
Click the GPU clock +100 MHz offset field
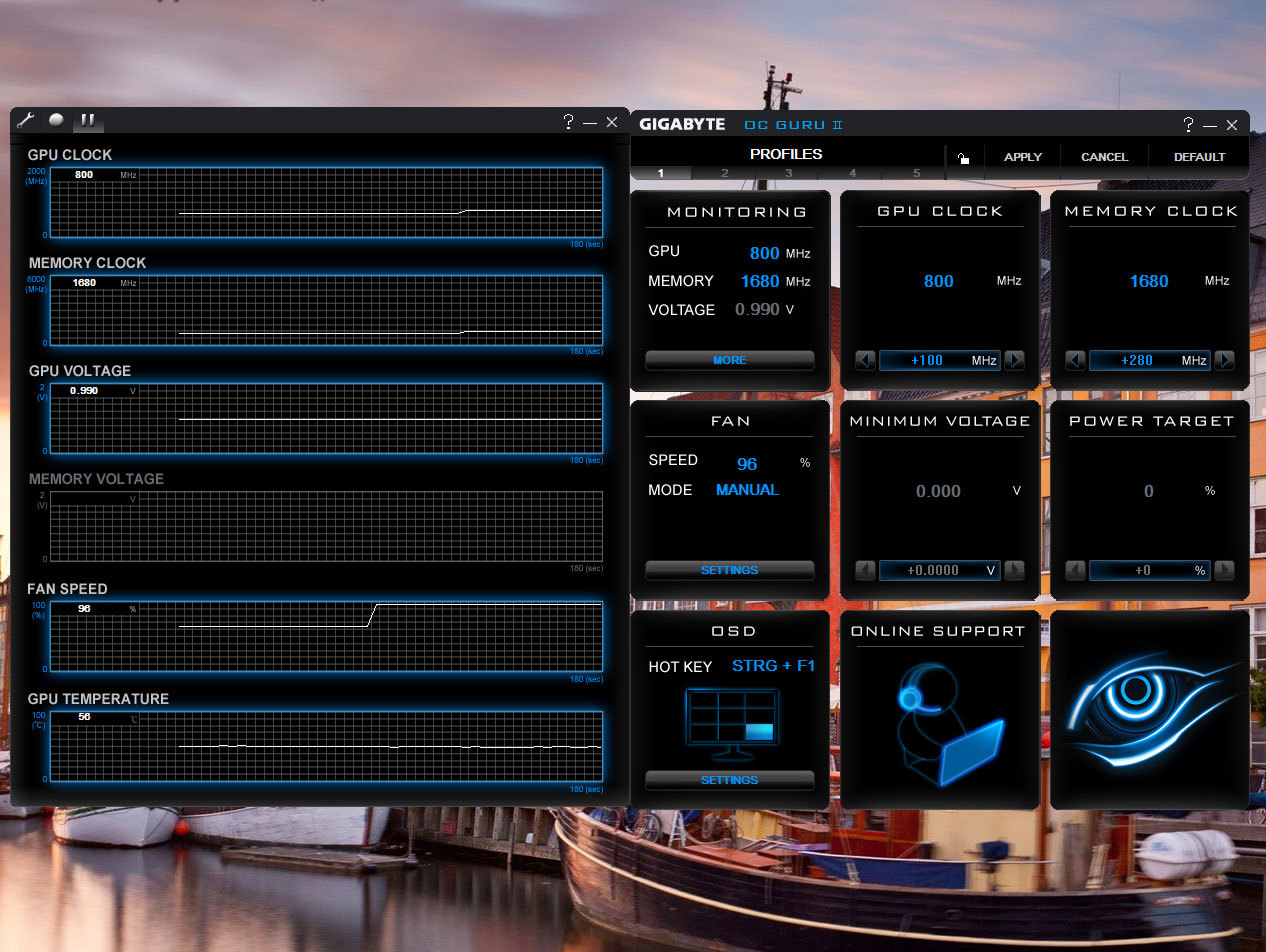pos(940,360)
